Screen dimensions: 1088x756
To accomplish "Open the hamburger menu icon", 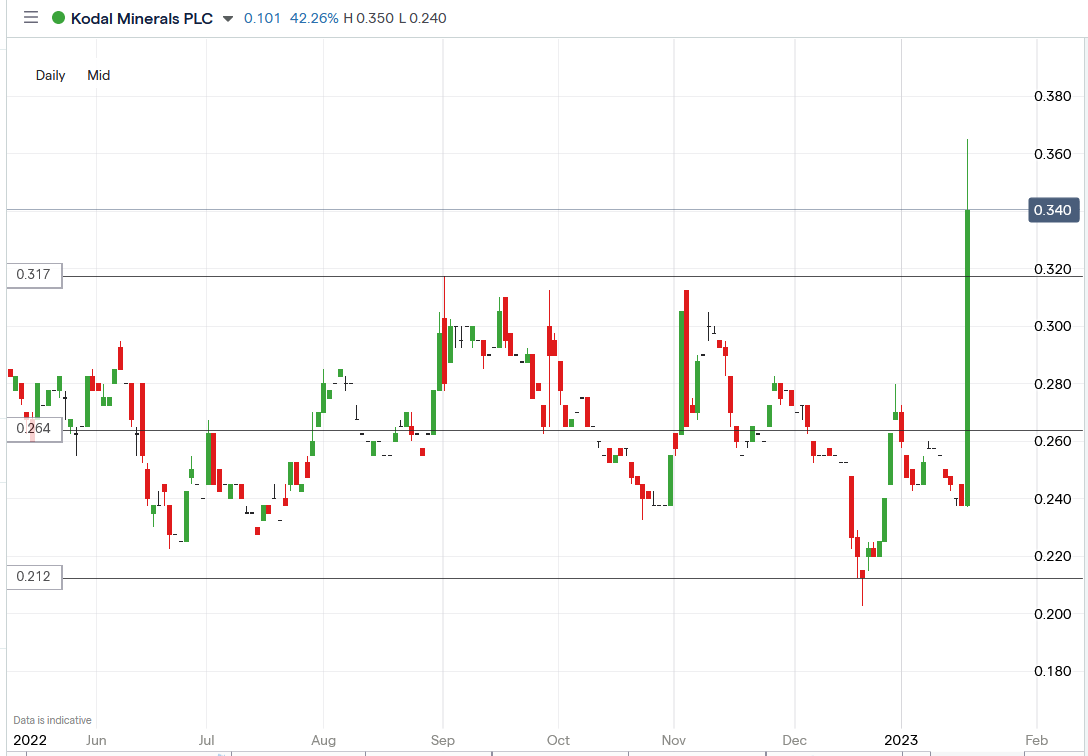I will (31, 17).
